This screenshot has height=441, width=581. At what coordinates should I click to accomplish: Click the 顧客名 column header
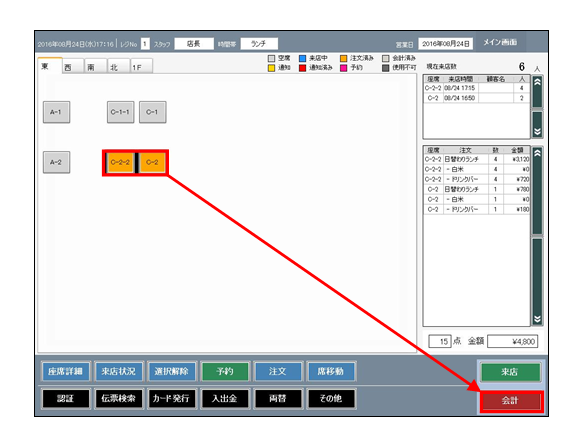click(x=496, y=79)
